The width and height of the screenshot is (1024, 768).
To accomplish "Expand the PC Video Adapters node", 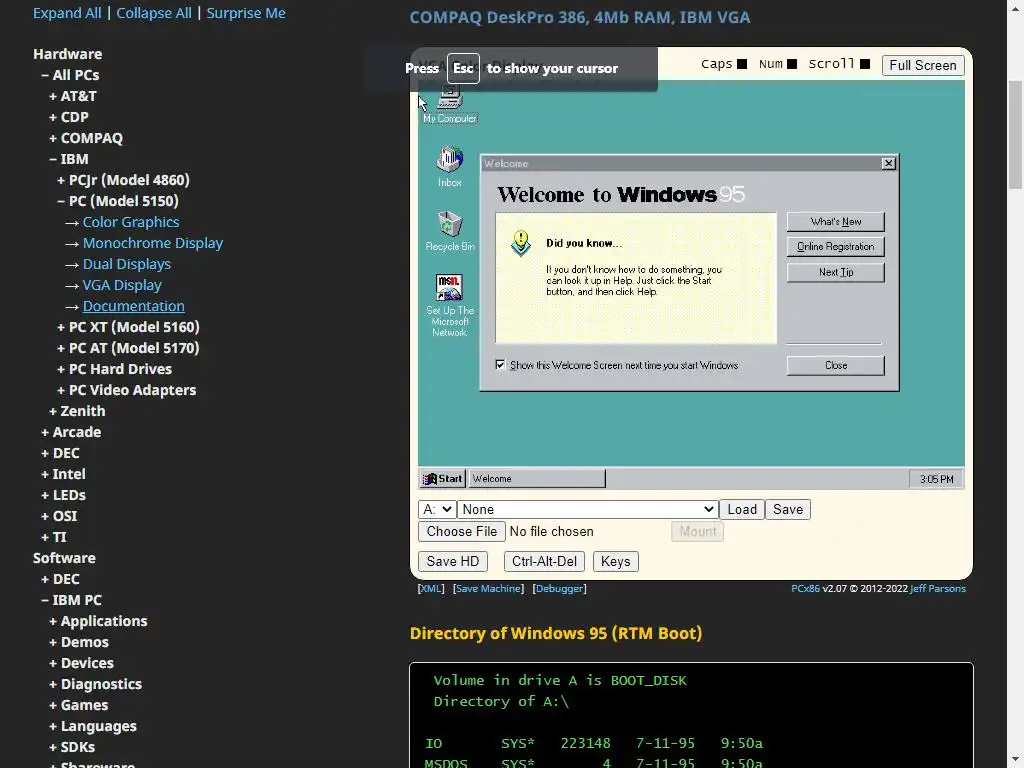I will pyautogui.click(x=127, y=390).
